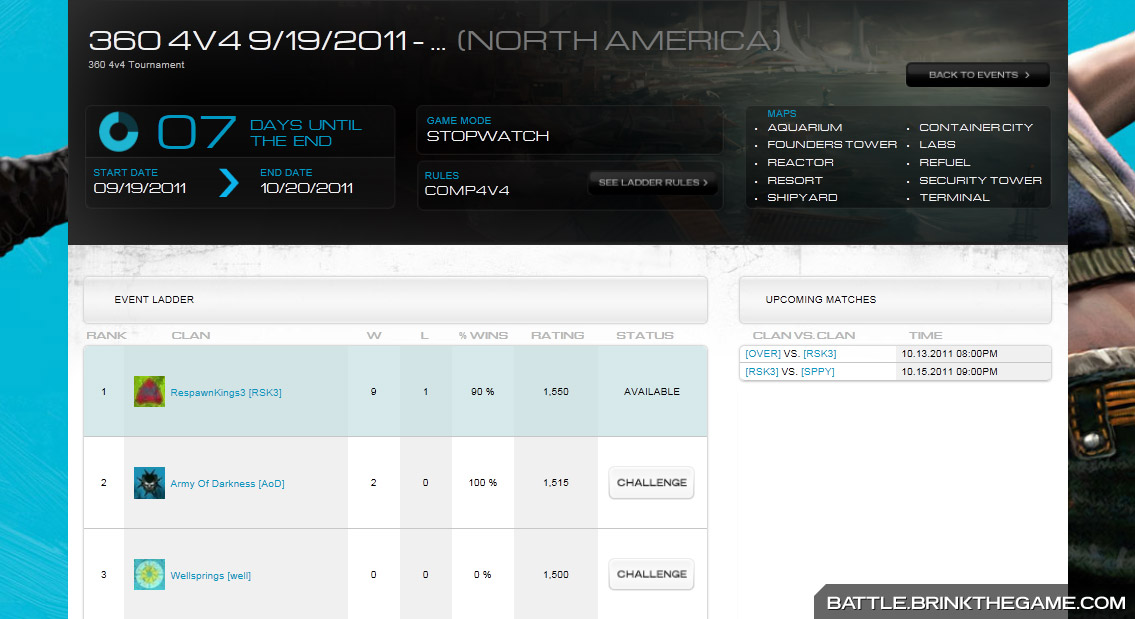Click [SPPY] clan in upcoming matches
The height and width of the screenshot is (619, 1135).
coord(817,372)
